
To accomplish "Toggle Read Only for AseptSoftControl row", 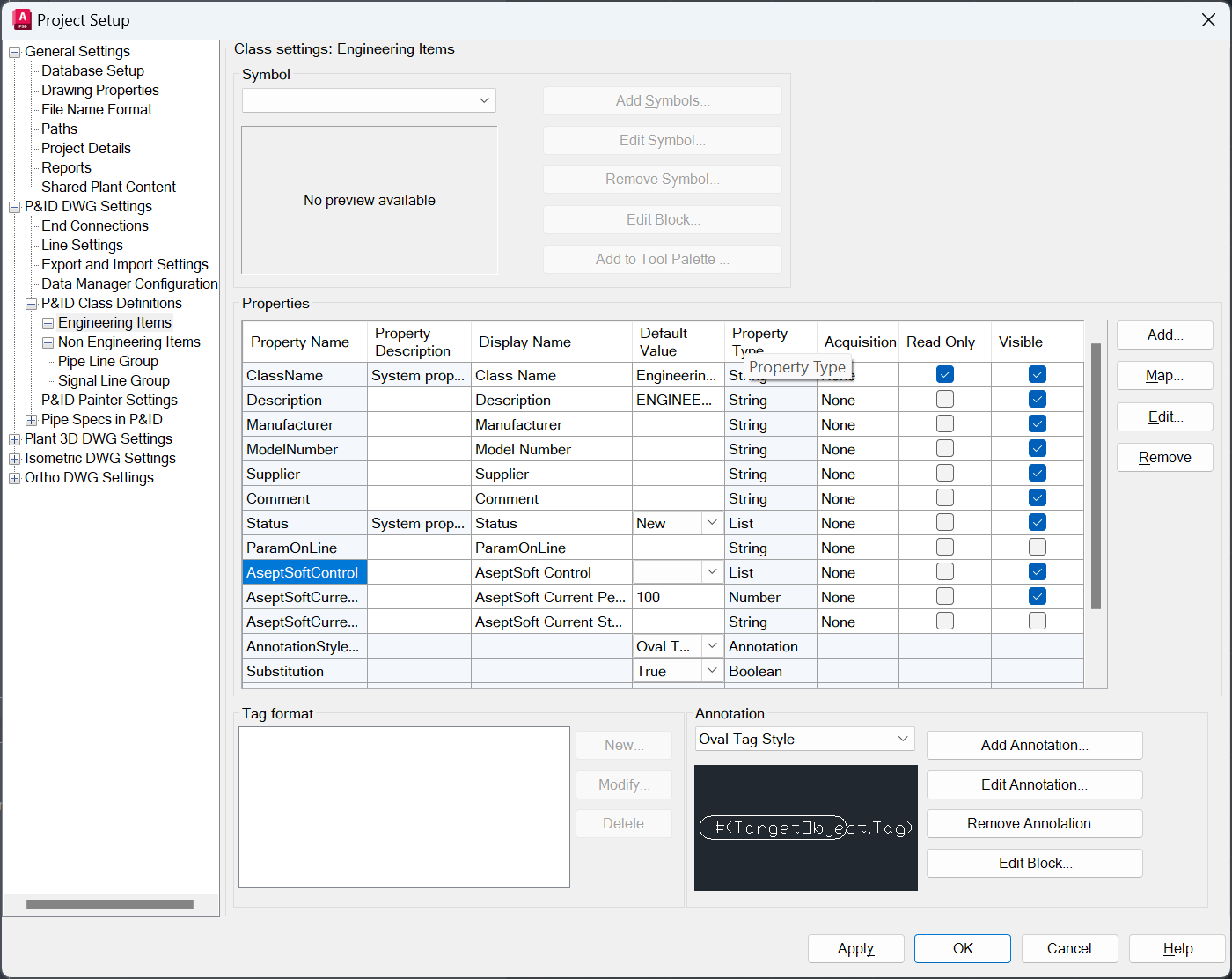I will pyautogui.click(x=945, y=571).
